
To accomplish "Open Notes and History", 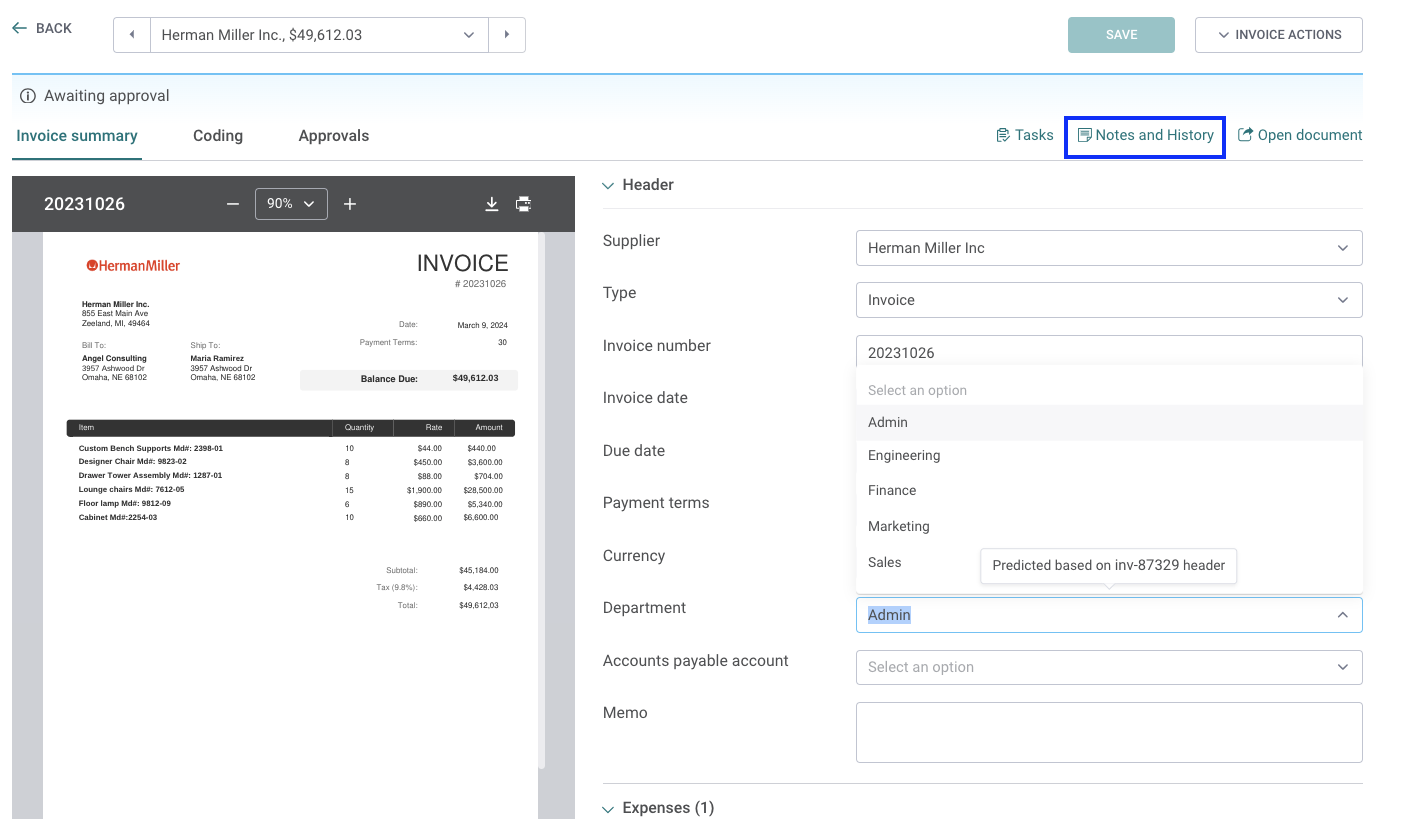I will [1144, 135].
